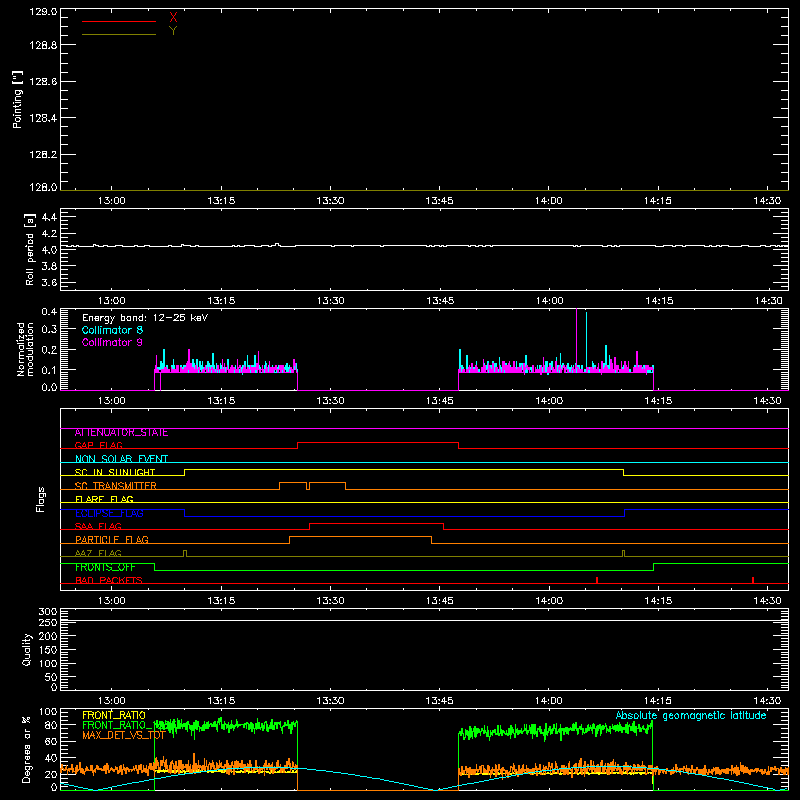Image resolution: width=800 pixels, height=800 pixels.
Task: Click the NON_SOLAR_EVENT flag label
Action: pyautogui.click(x=121, y=459)
